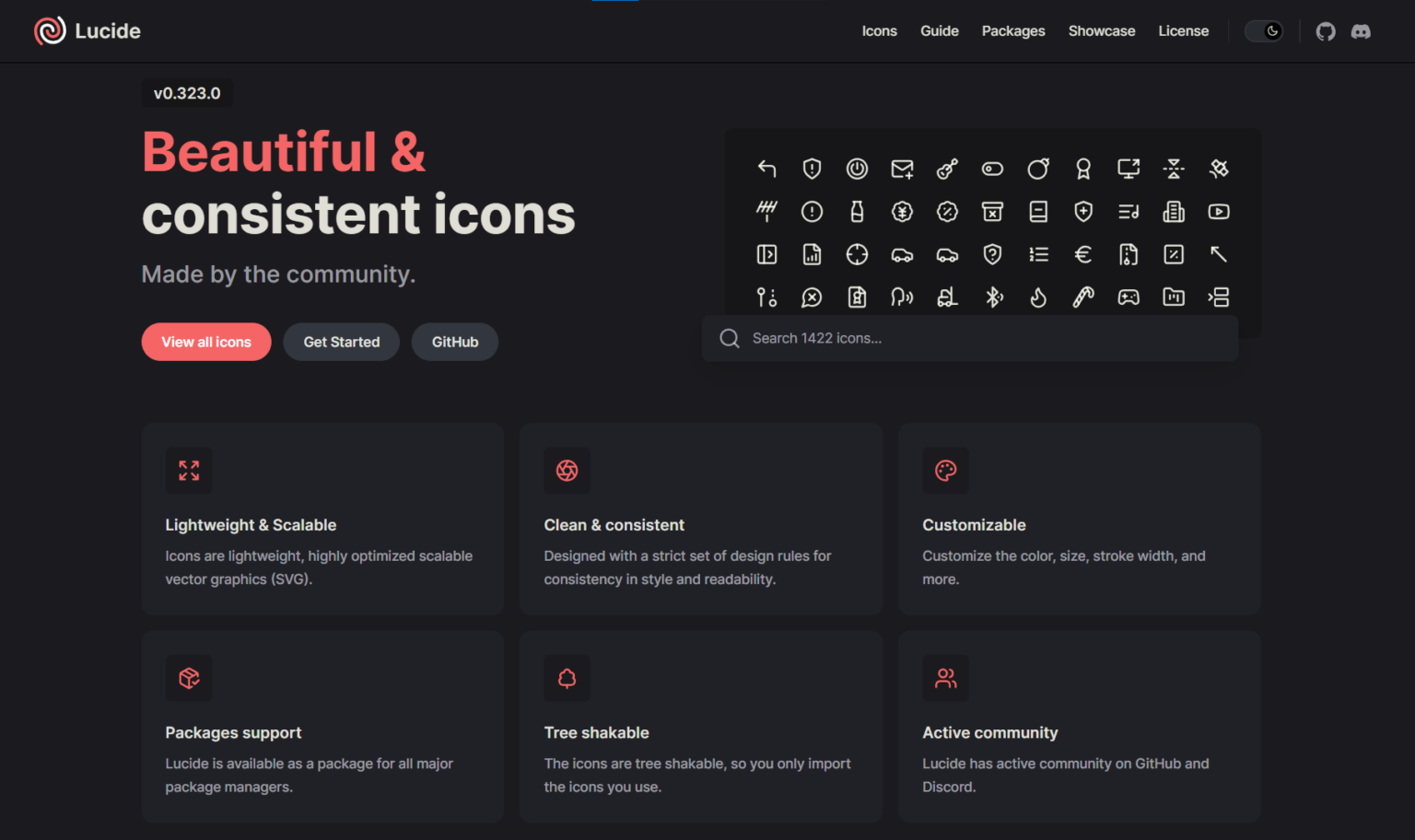The image size is (1415, 840).
Task: Click the Lucide logo
Action: click(x=87, y=30)
